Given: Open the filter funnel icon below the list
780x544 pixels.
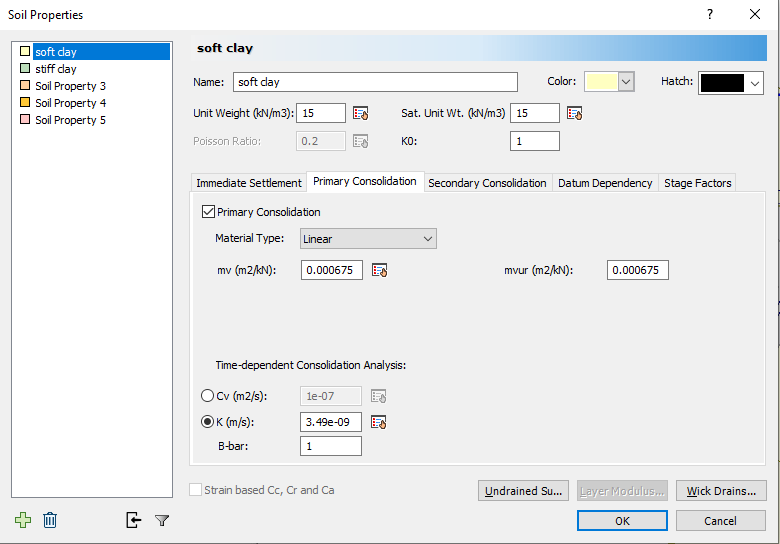Looking at the screenshot, I should [x=162, y=521].
